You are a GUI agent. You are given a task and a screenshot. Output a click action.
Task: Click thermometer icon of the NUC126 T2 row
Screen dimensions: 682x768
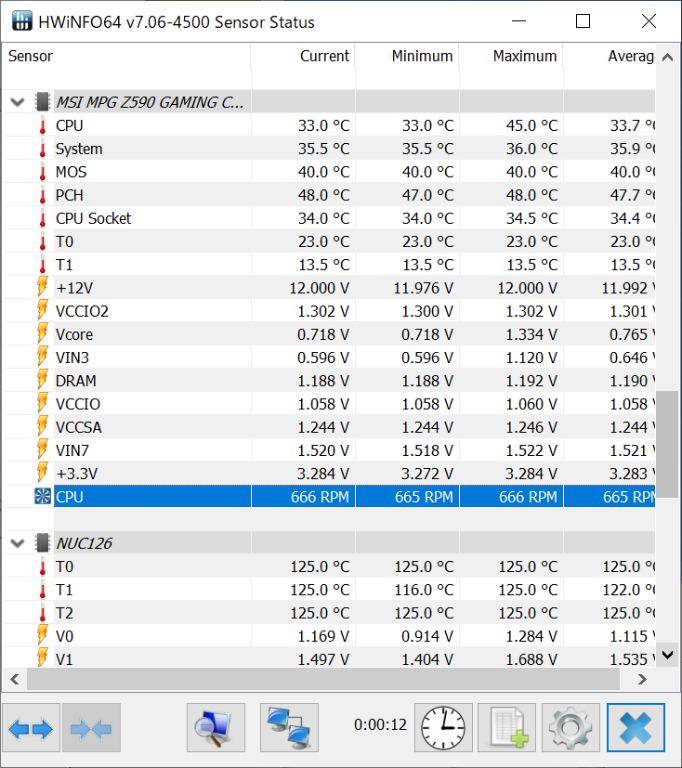pyautogui.click(x=43, y=613)
